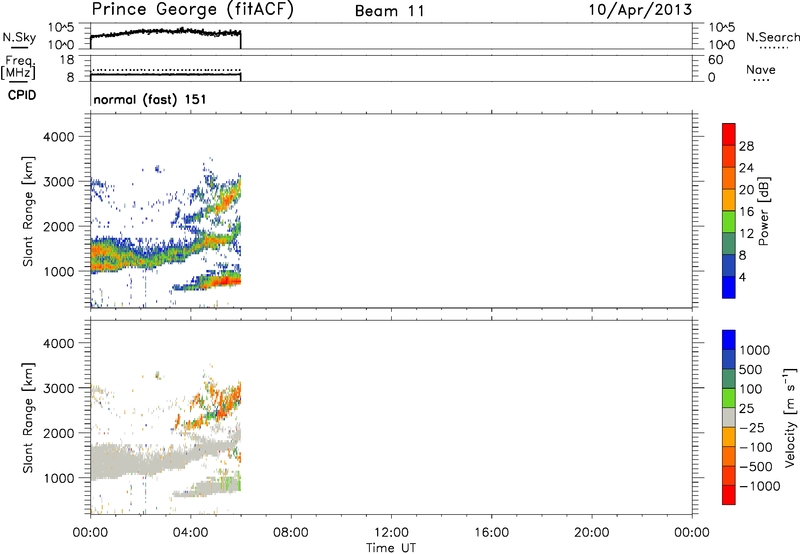Click the "4000" tick in the power panel
The image size is (800, 554).
[x=59, y=137]
